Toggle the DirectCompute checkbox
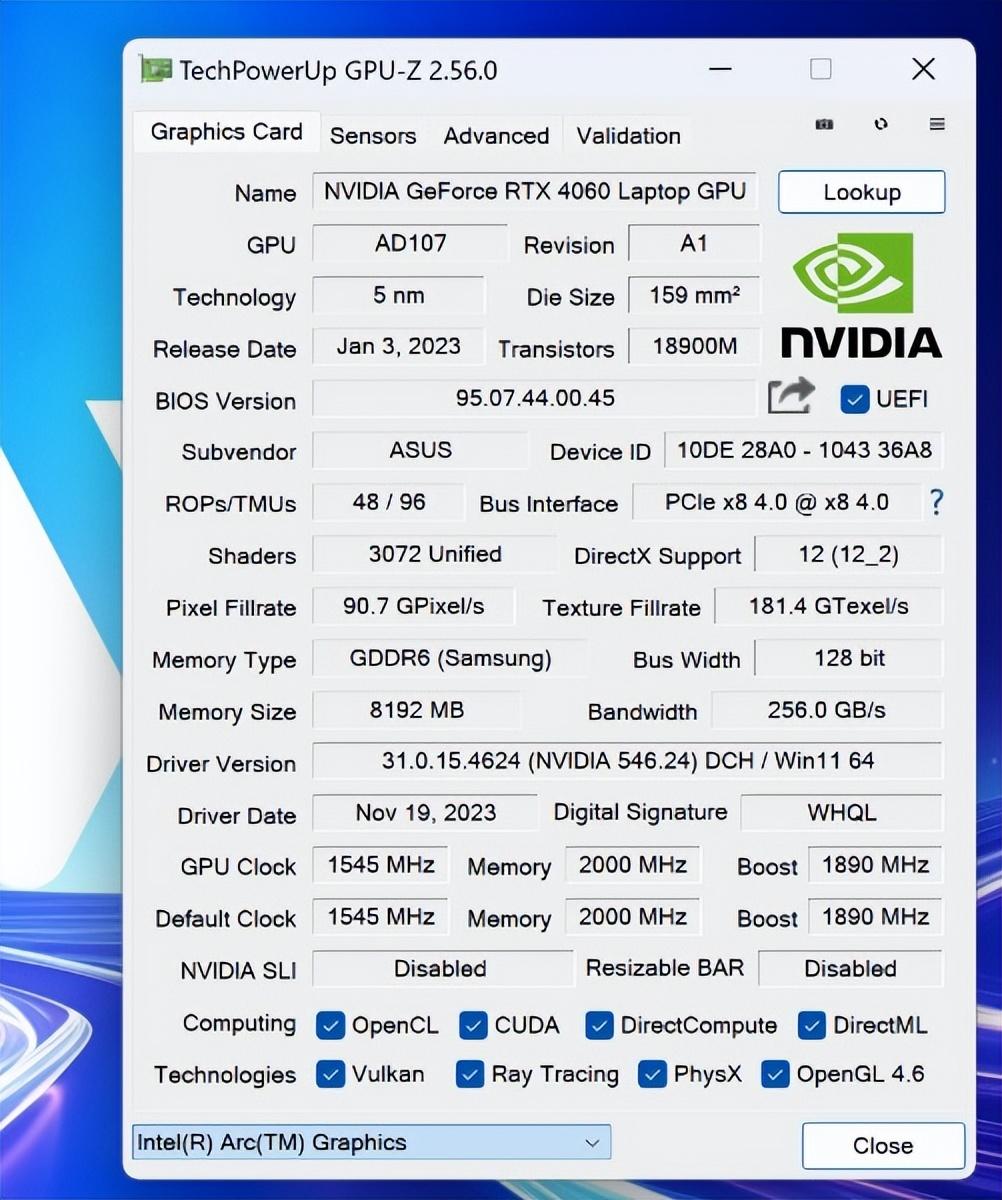 (599, 1025)
